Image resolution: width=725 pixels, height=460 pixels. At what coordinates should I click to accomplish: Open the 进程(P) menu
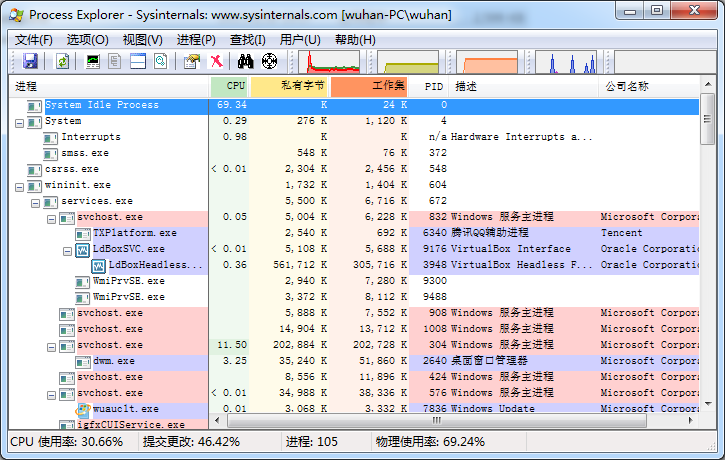click(196, 40)
